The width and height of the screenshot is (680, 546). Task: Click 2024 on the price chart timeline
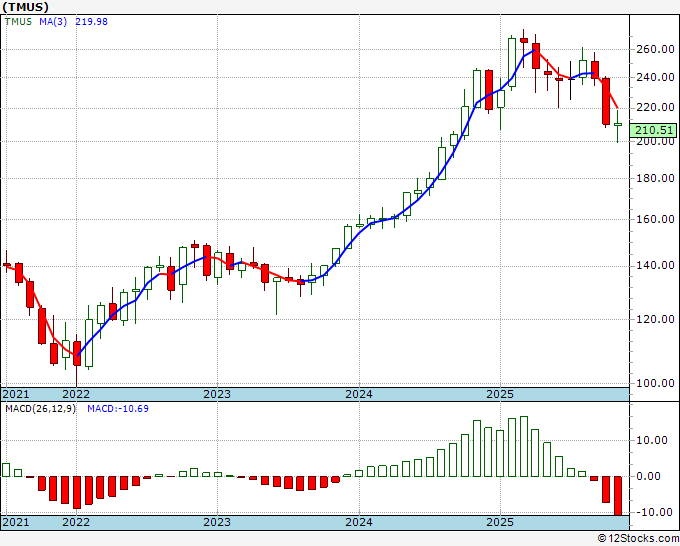coord(359,394)
